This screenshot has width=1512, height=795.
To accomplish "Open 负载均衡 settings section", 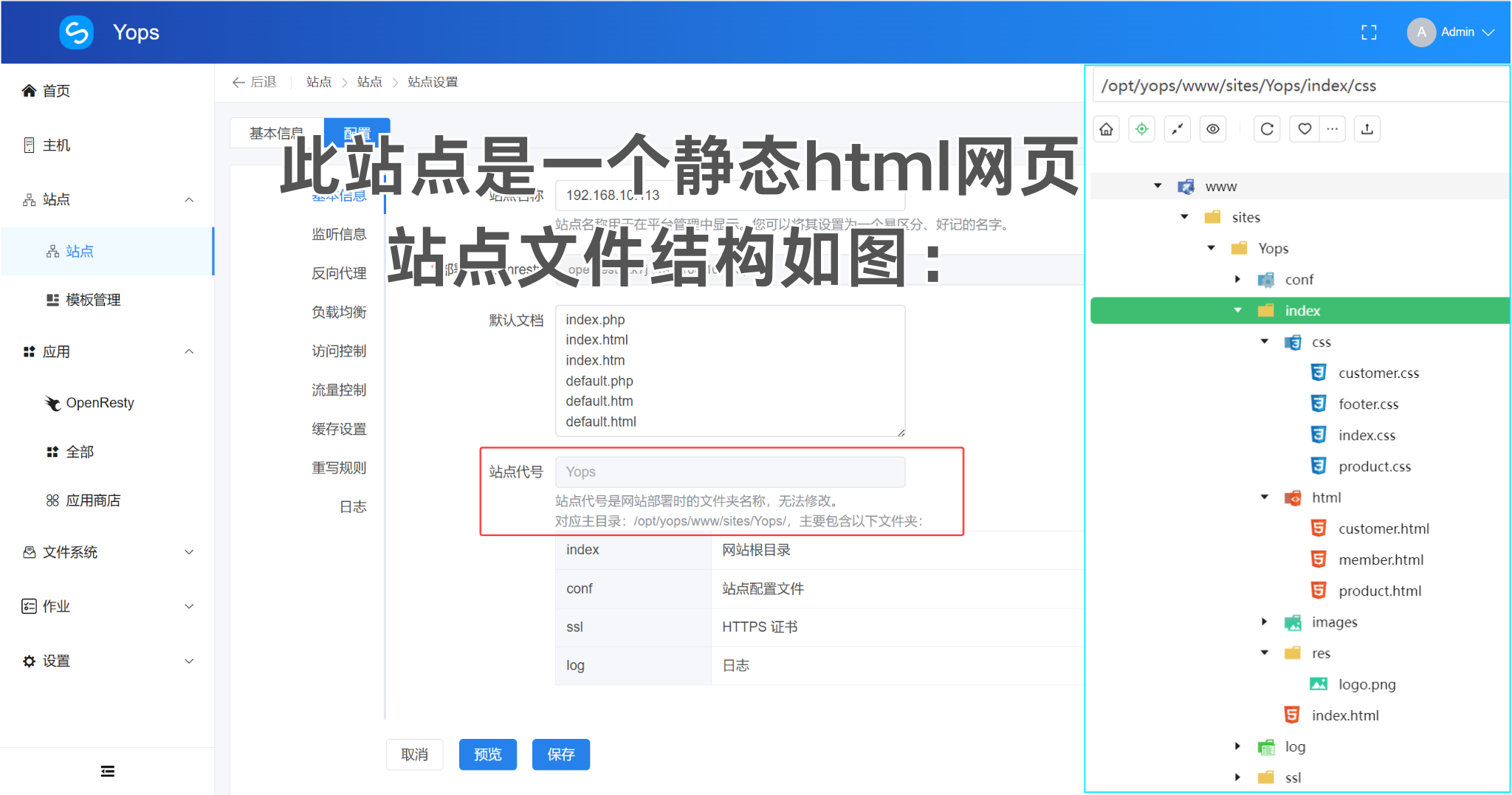I will pos(339,312).
